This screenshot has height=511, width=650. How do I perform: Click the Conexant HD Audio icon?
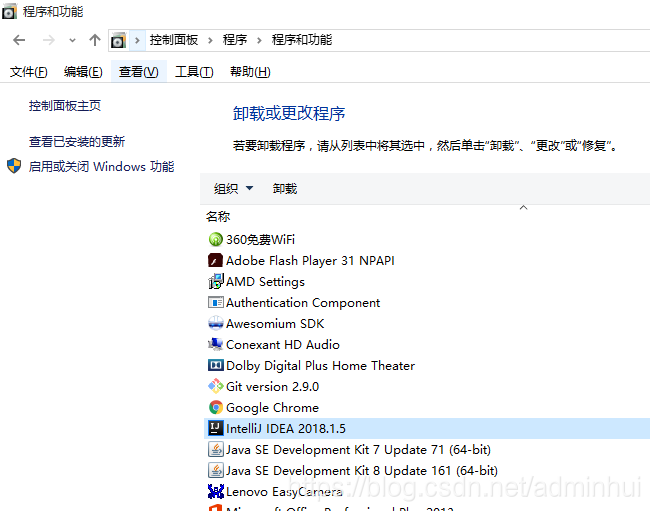[216, 344]
